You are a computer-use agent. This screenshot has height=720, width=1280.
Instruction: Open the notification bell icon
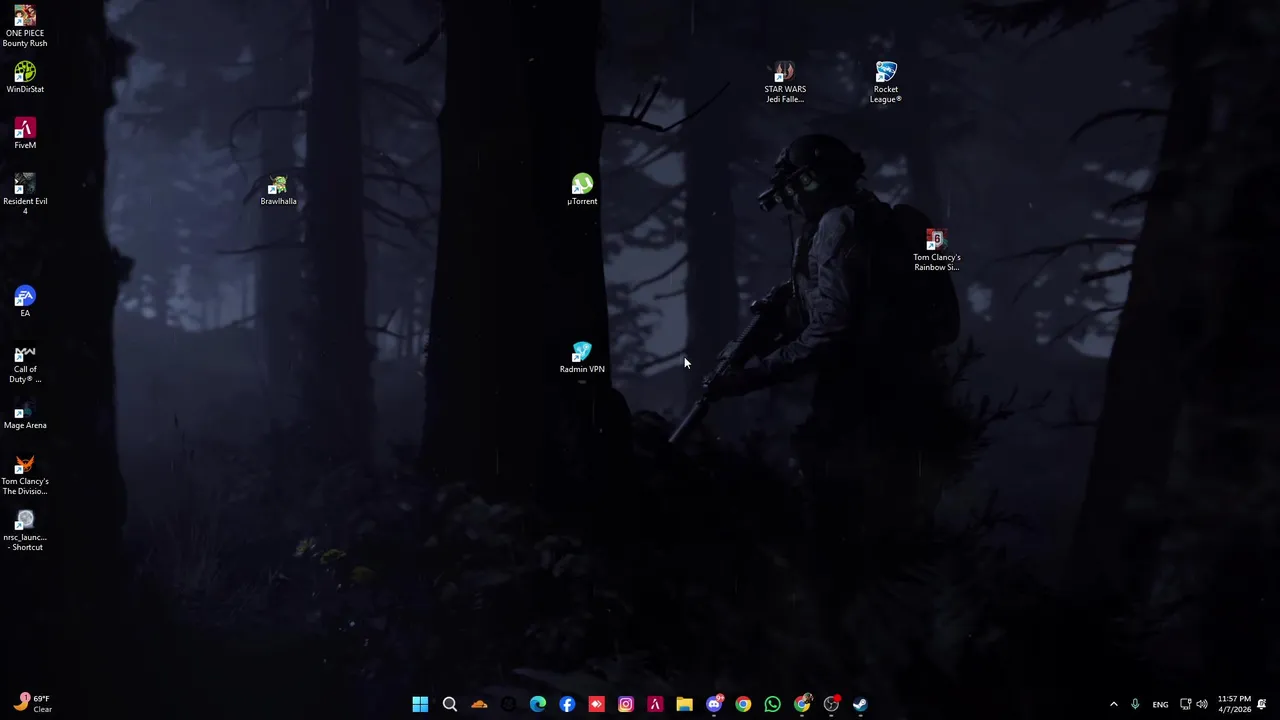tap(1262, 704)
